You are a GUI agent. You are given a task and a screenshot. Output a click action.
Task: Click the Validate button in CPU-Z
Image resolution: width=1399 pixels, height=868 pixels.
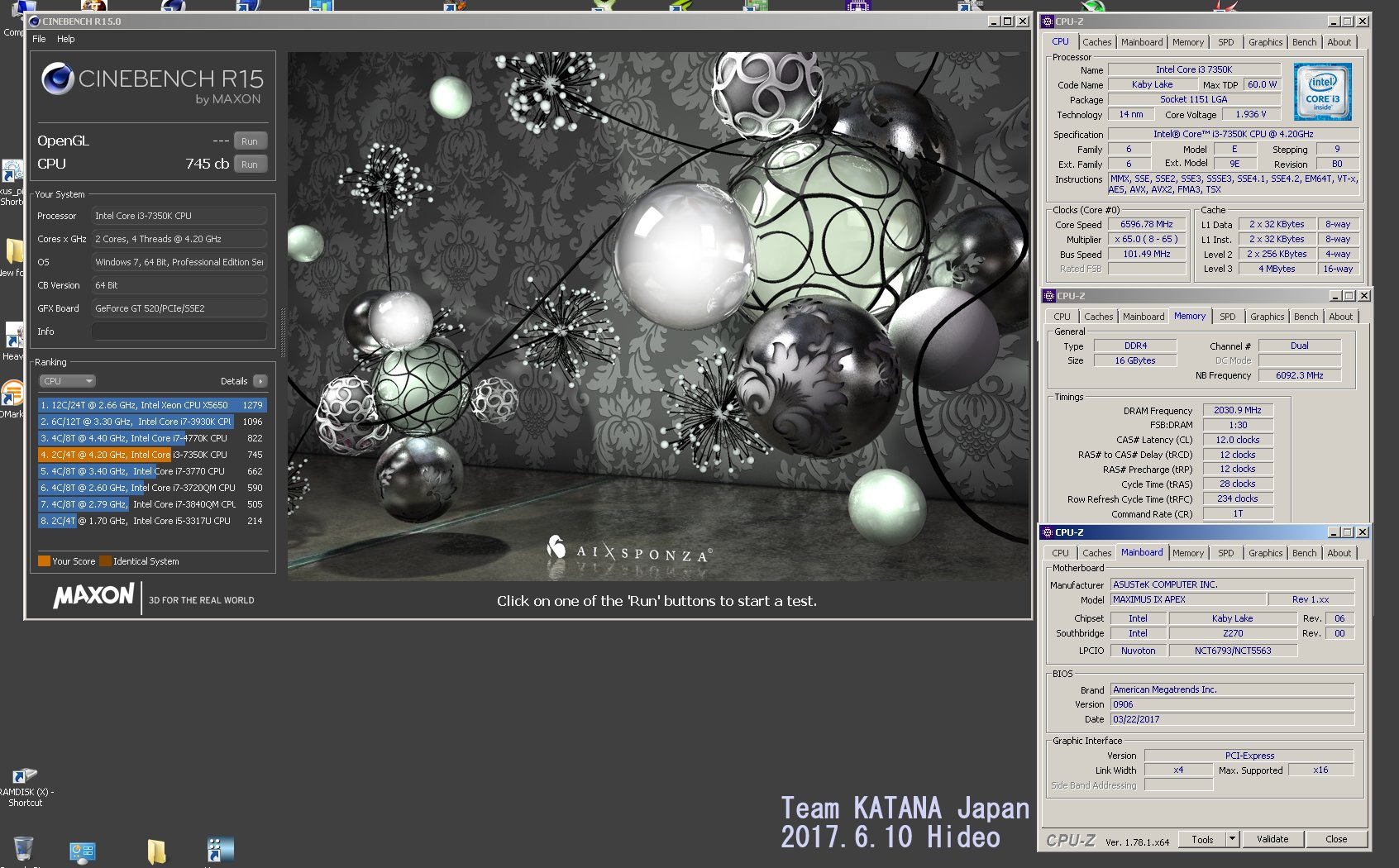pyautogui.click(x=1272, y=839)
